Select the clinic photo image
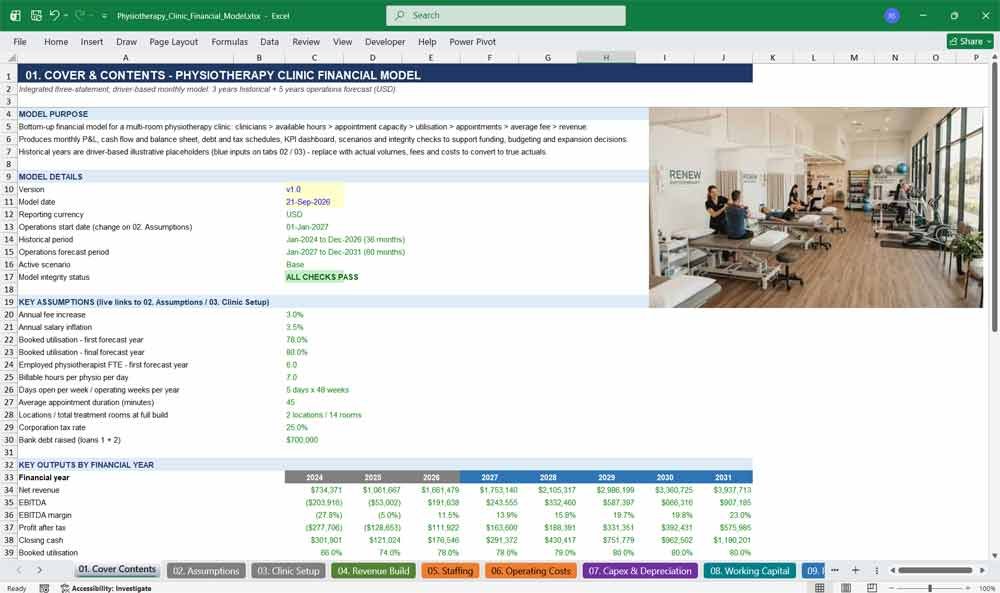 tap(816, 207)
